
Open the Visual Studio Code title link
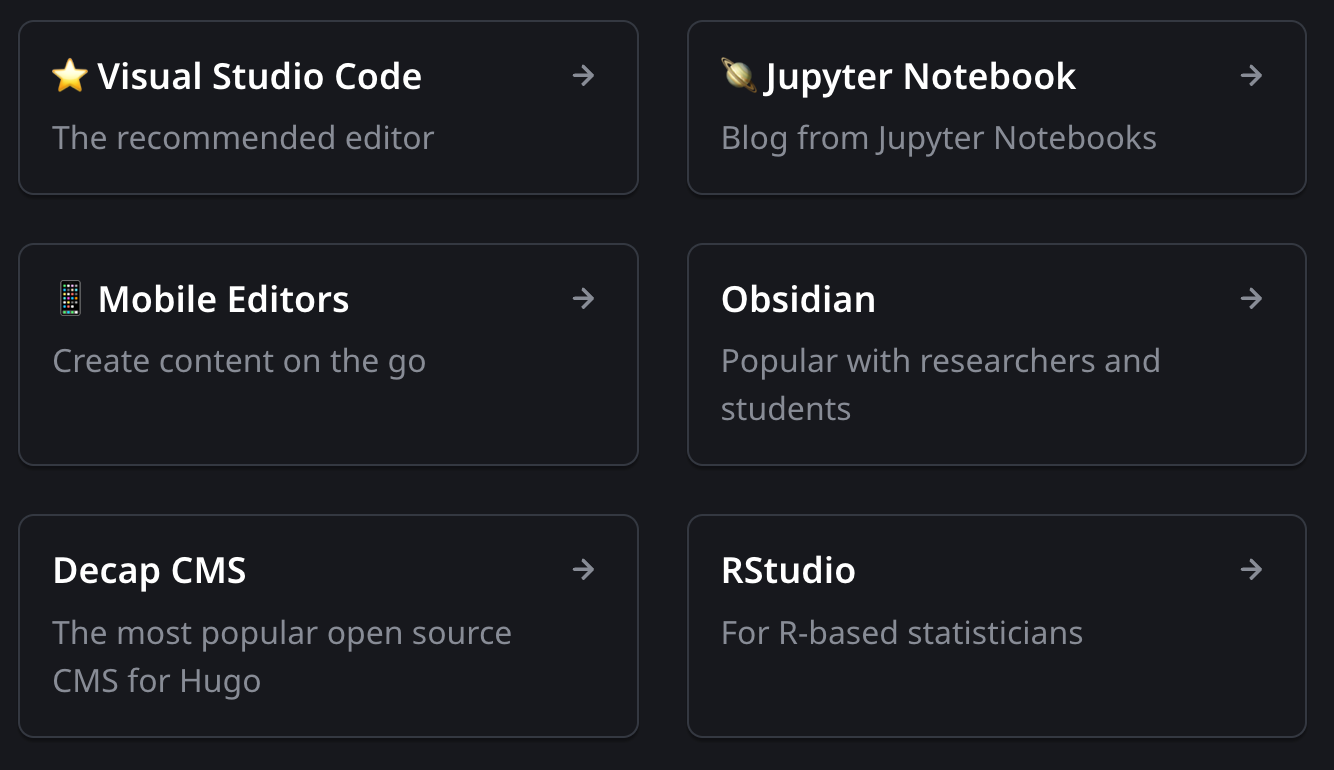pos(259,76)
